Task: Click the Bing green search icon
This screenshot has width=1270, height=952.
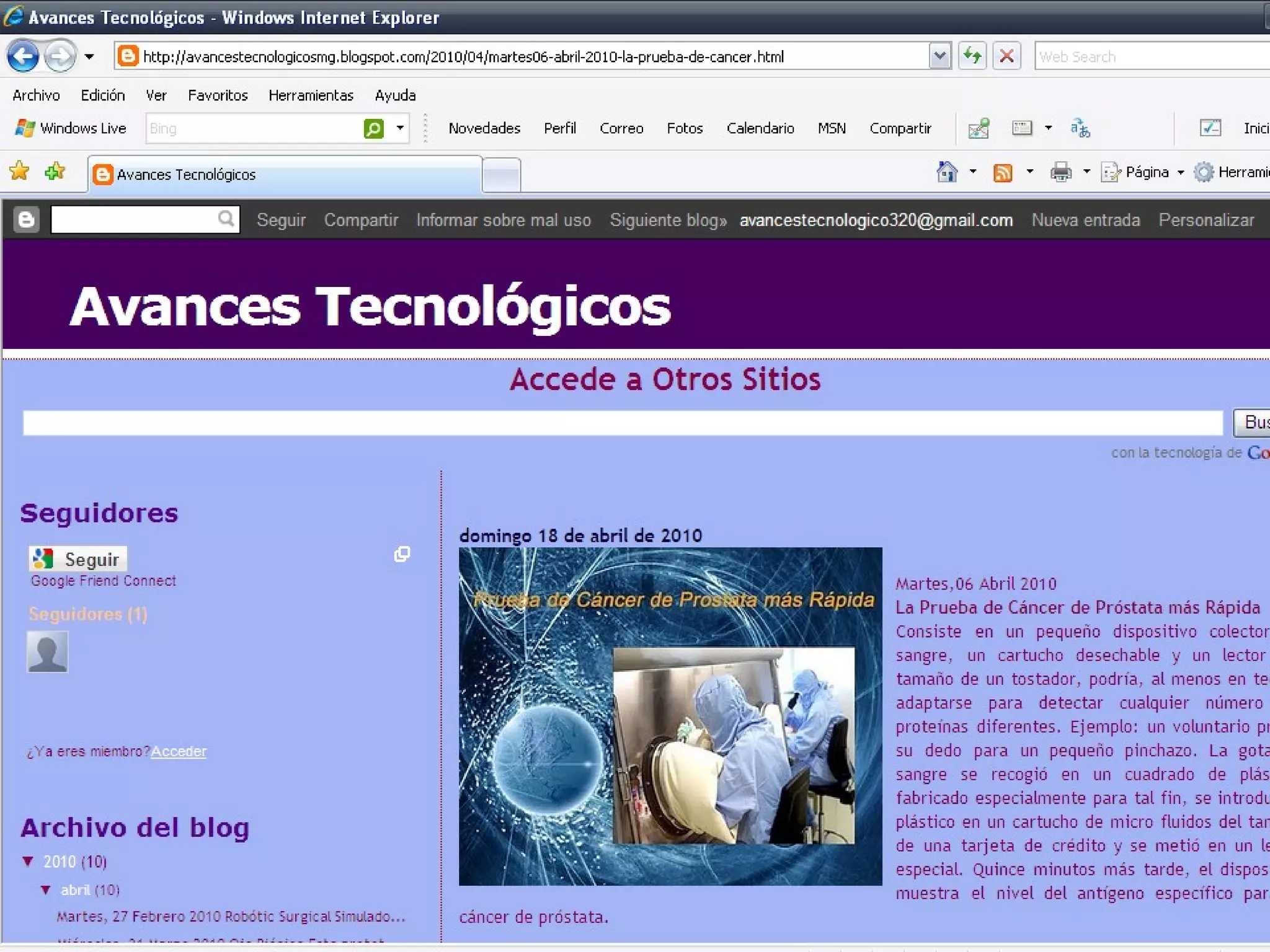Action: point(373,128)
